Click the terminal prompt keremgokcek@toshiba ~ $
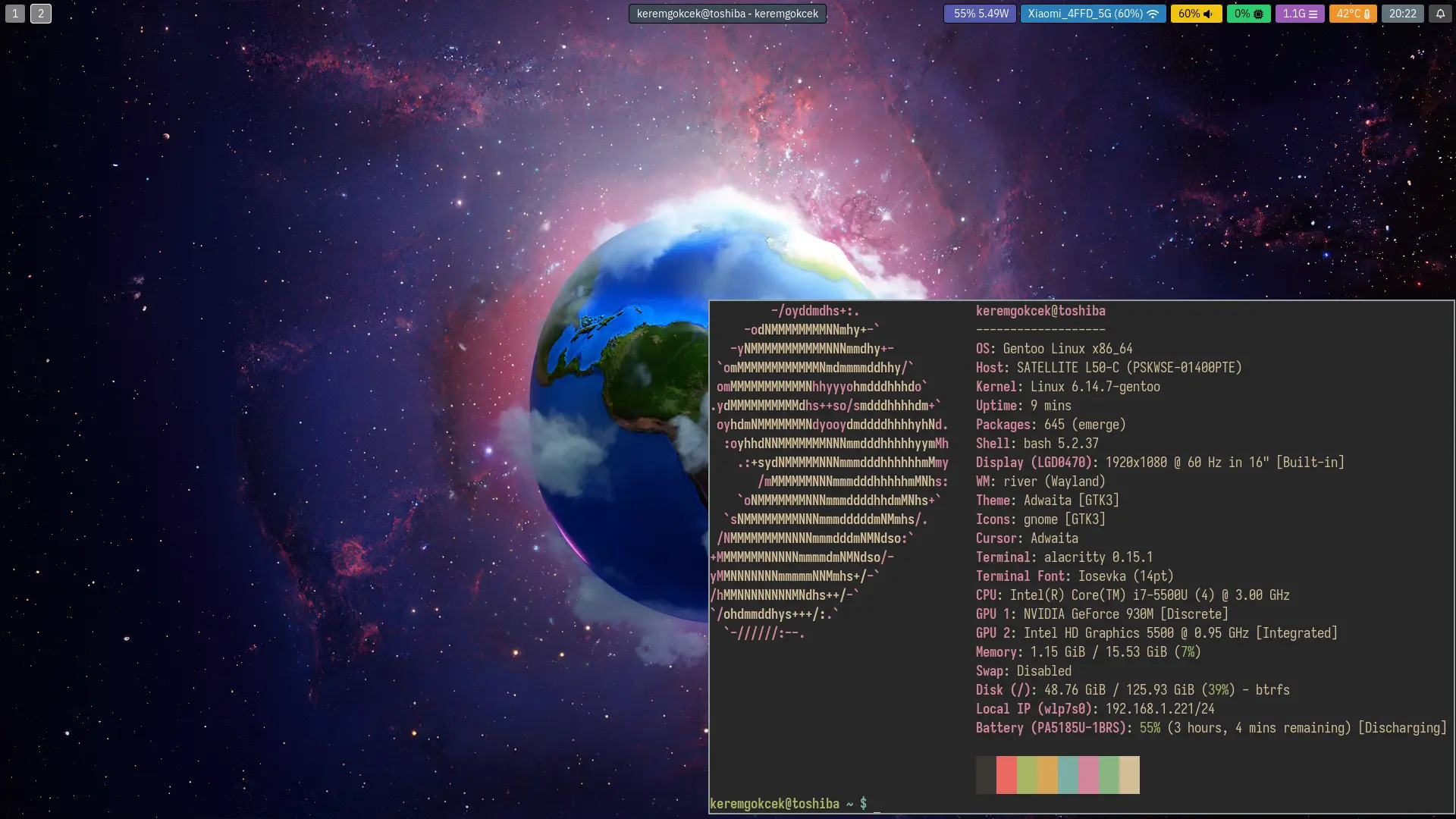The height and width of the screenshot is (819, 1456). (x=788, y=804)
